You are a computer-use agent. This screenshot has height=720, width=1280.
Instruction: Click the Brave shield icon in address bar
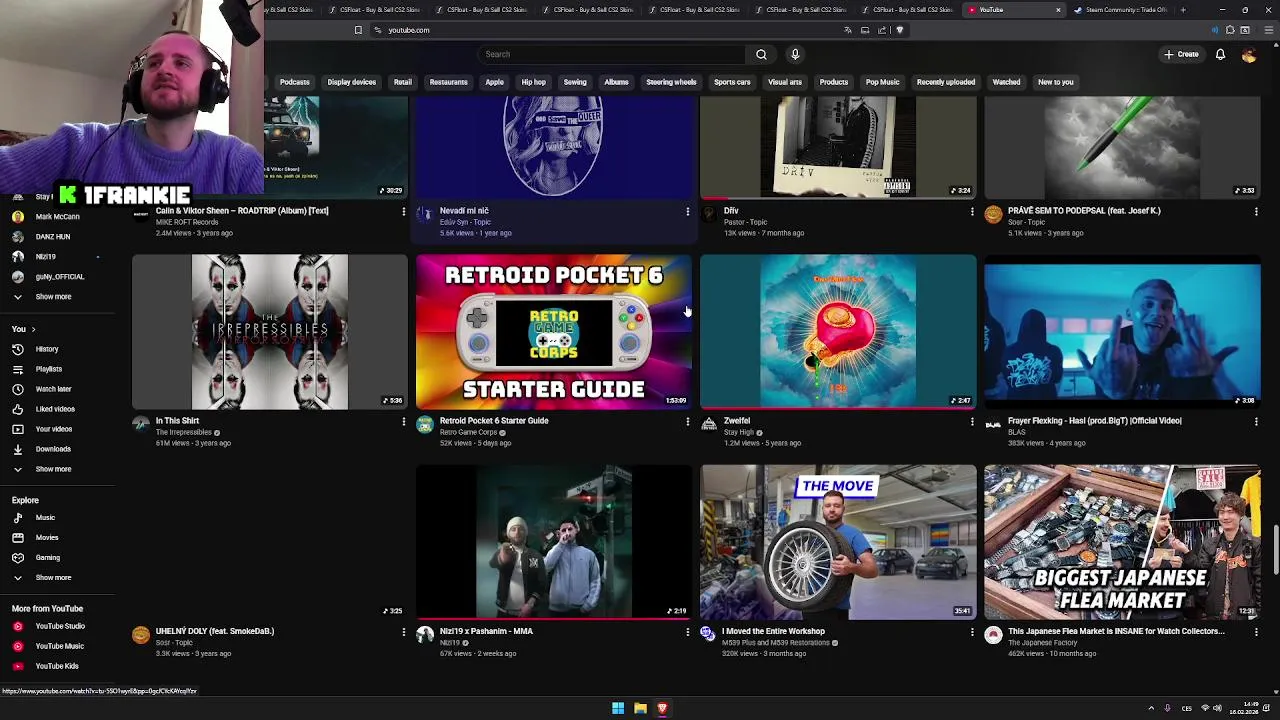point(899,30)
